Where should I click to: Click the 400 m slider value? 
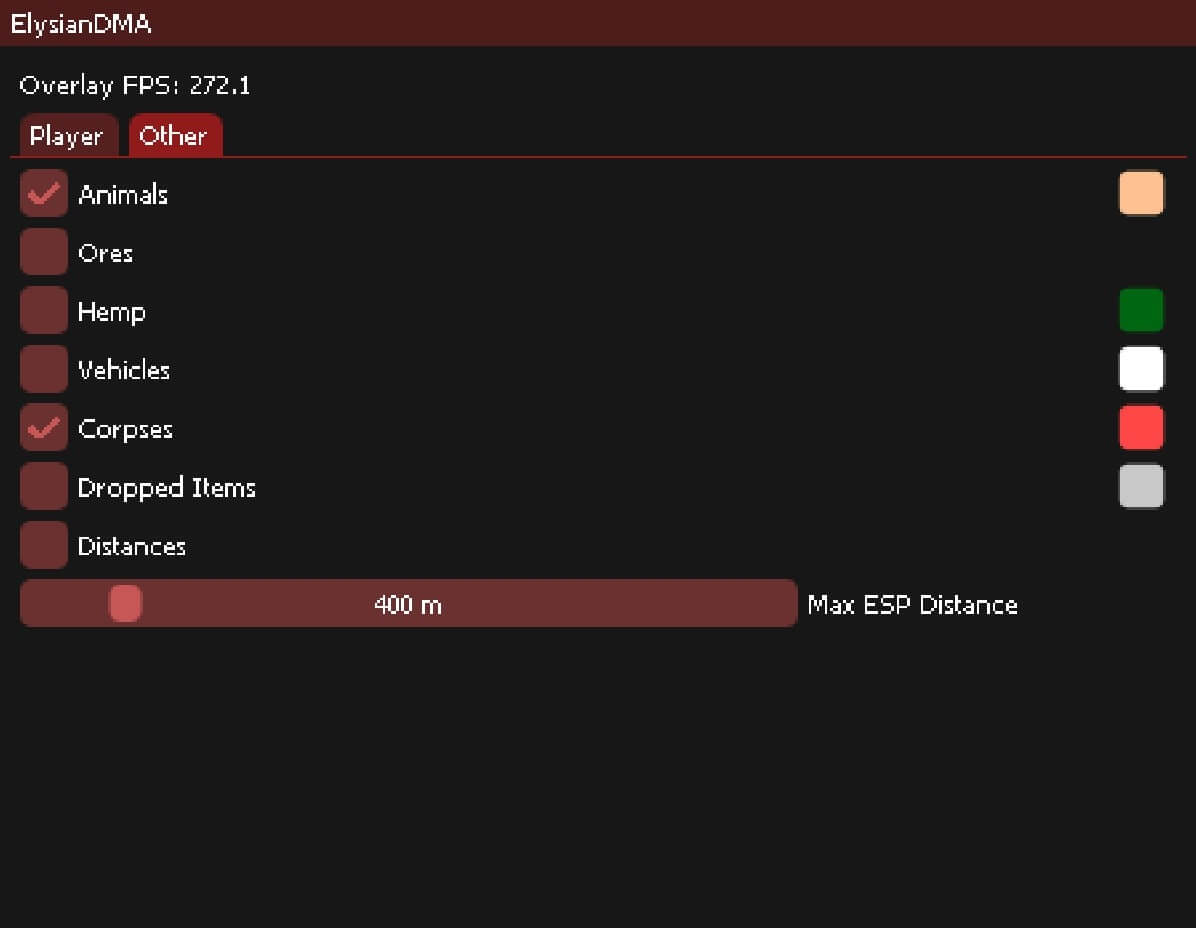tap(408, 605)
